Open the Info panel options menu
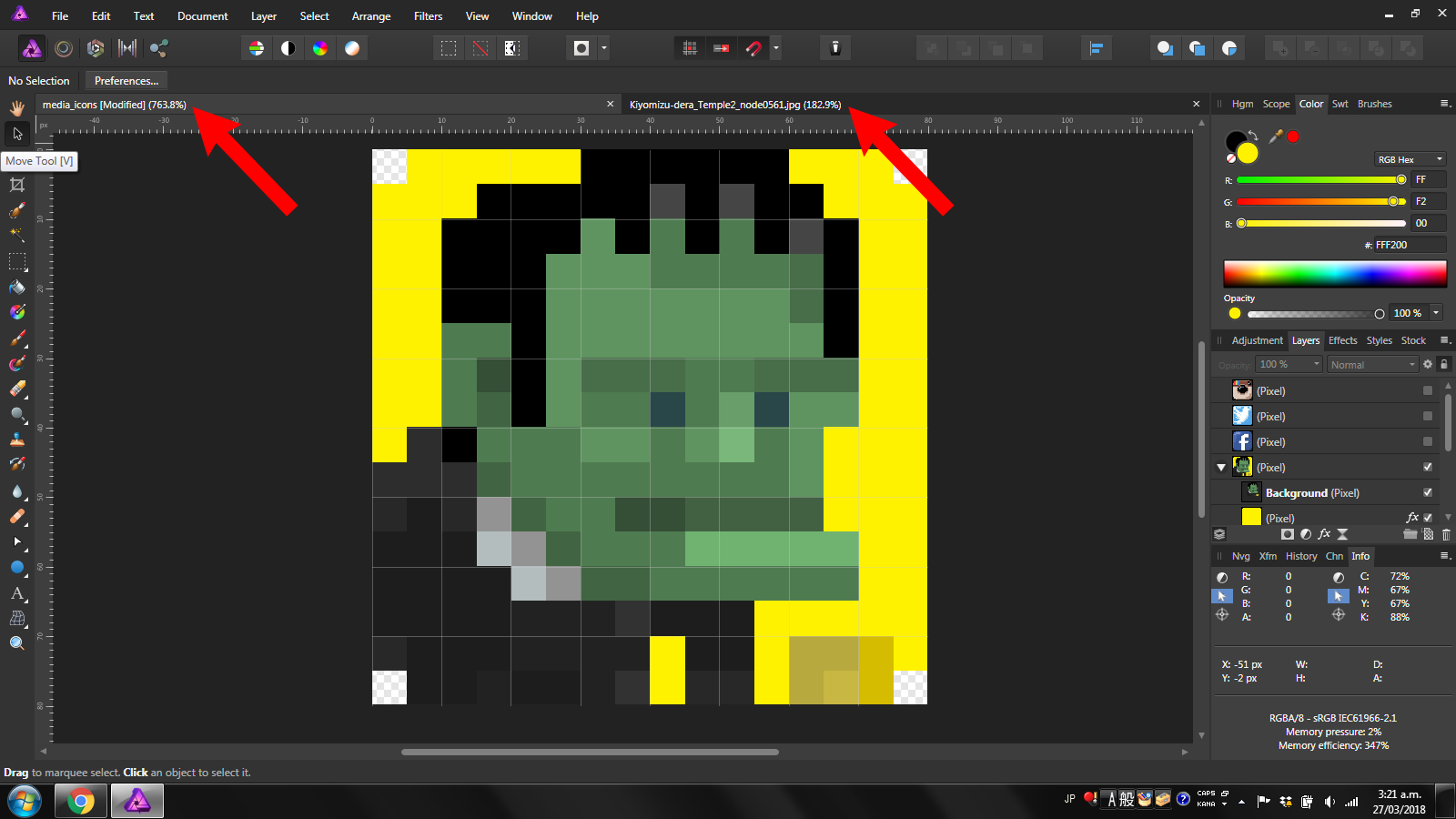The width and height of the screenshot is (1456, 819). pos(1444,556)
